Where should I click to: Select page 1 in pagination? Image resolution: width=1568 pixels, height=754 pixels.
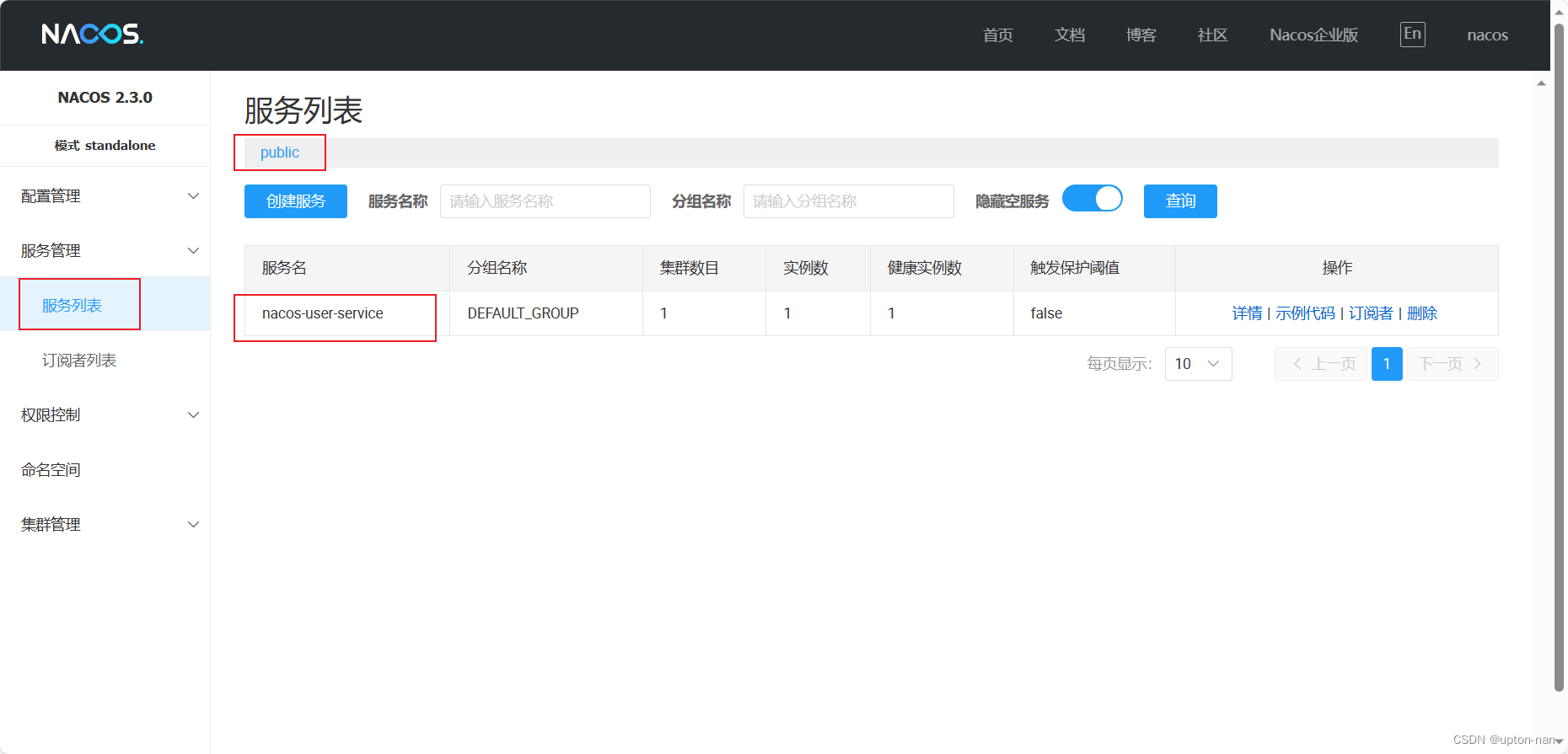1387,364
